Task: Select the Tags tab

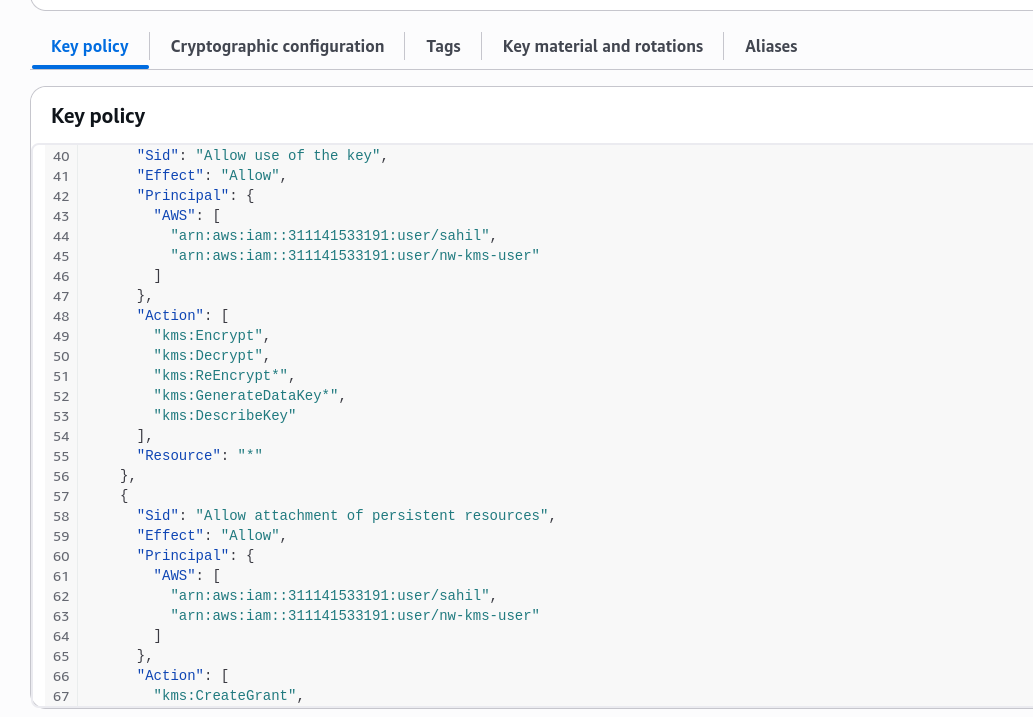Action: [x=443, y=46]
